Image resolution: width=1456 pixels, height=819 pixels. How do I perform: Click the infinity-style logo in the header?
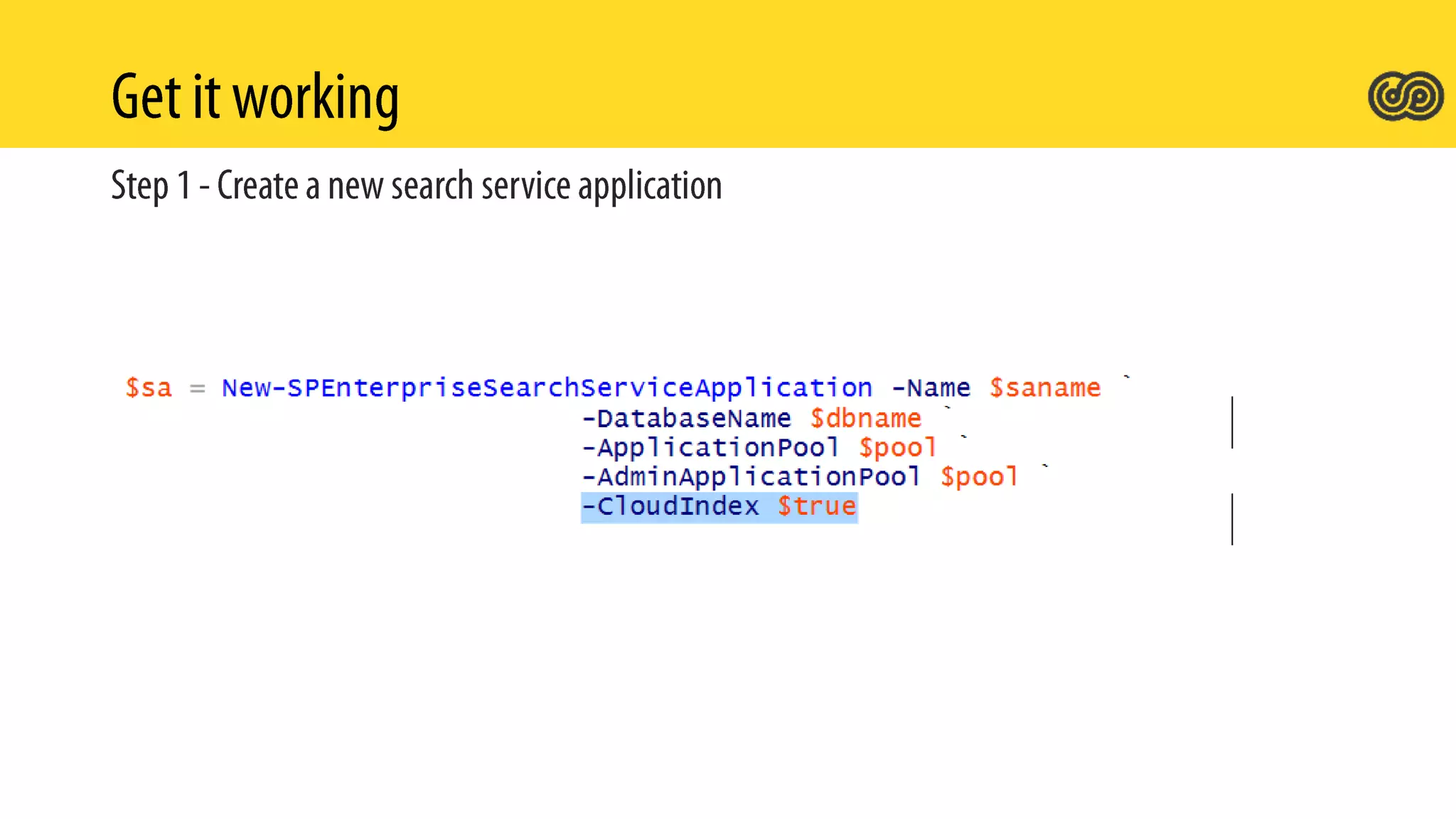coord(1406,96)
